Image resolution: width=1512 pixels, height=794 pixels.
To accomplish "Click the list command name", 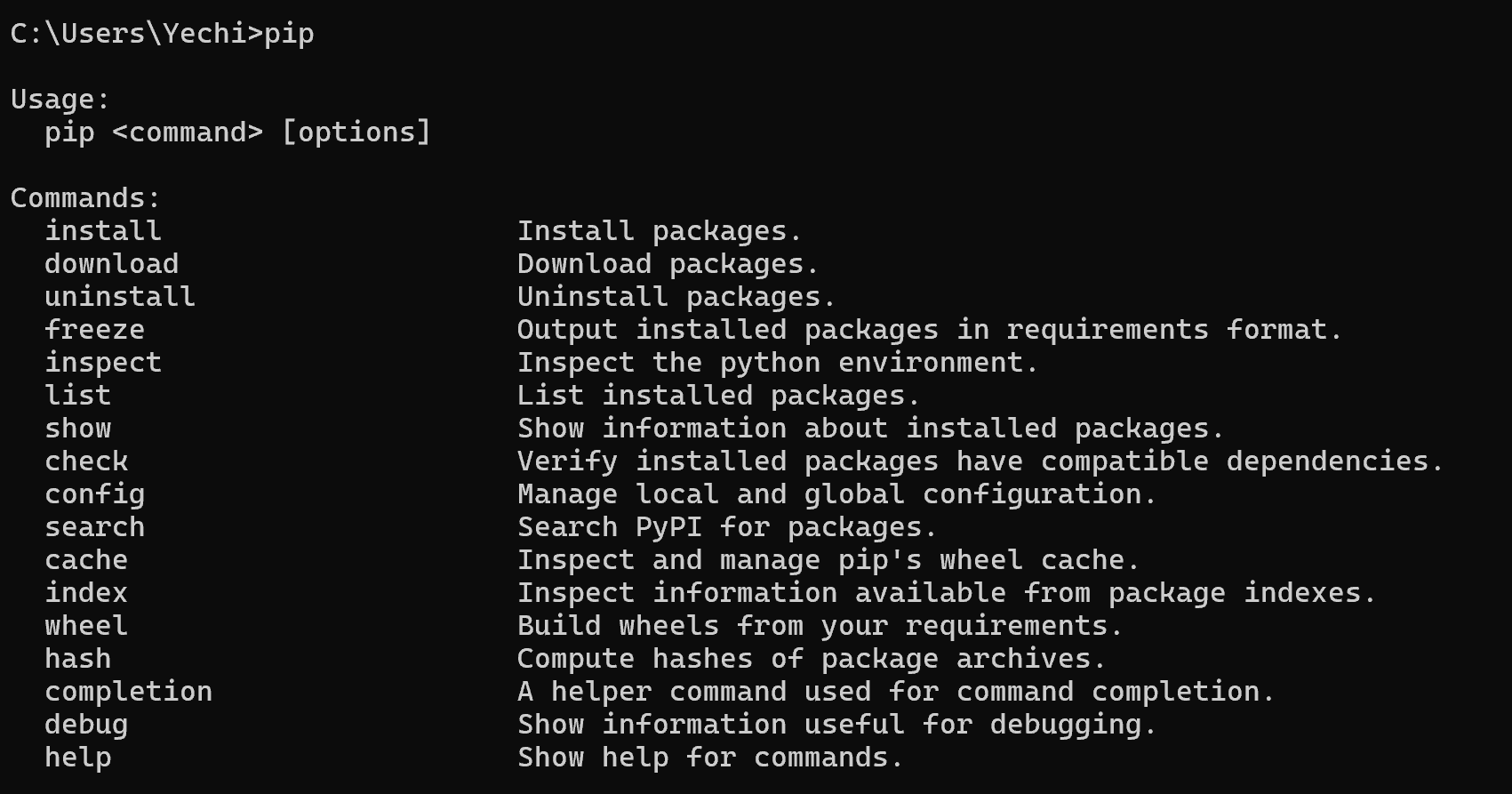I will point(78,395).
